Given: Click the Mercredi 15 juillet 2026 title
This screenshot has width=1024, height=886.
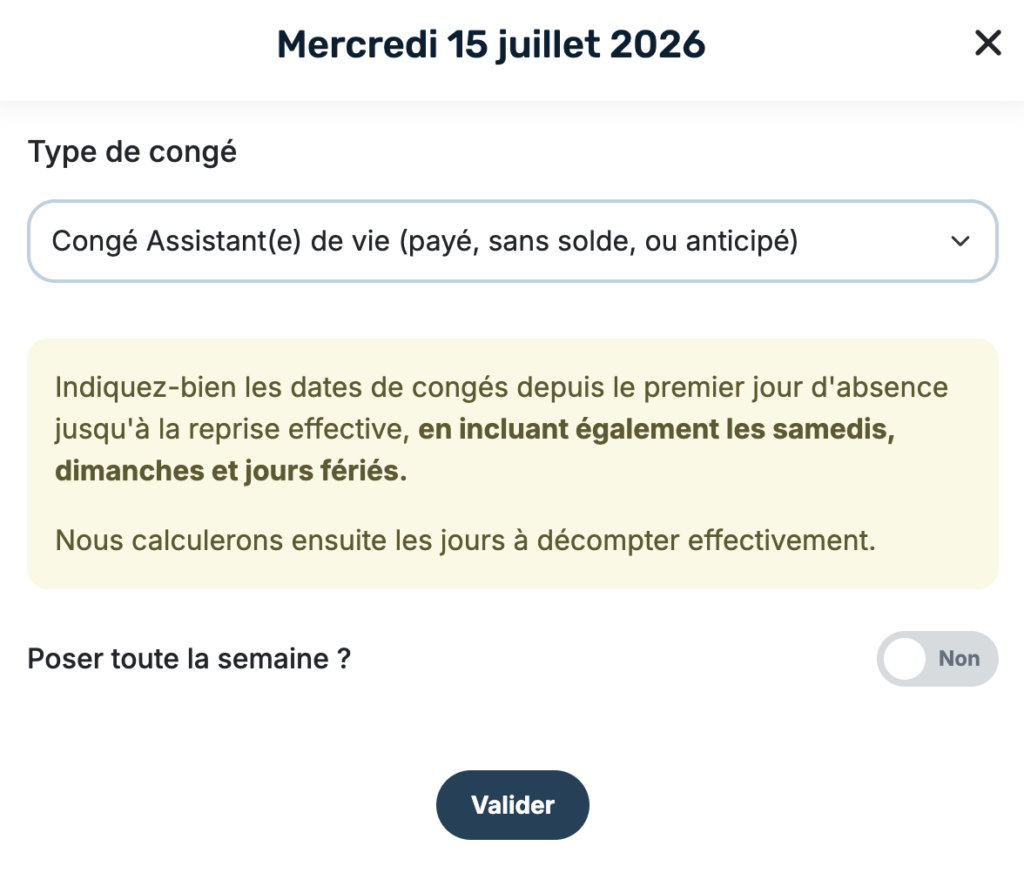Looking at the screenshot, I should (491, 44).
